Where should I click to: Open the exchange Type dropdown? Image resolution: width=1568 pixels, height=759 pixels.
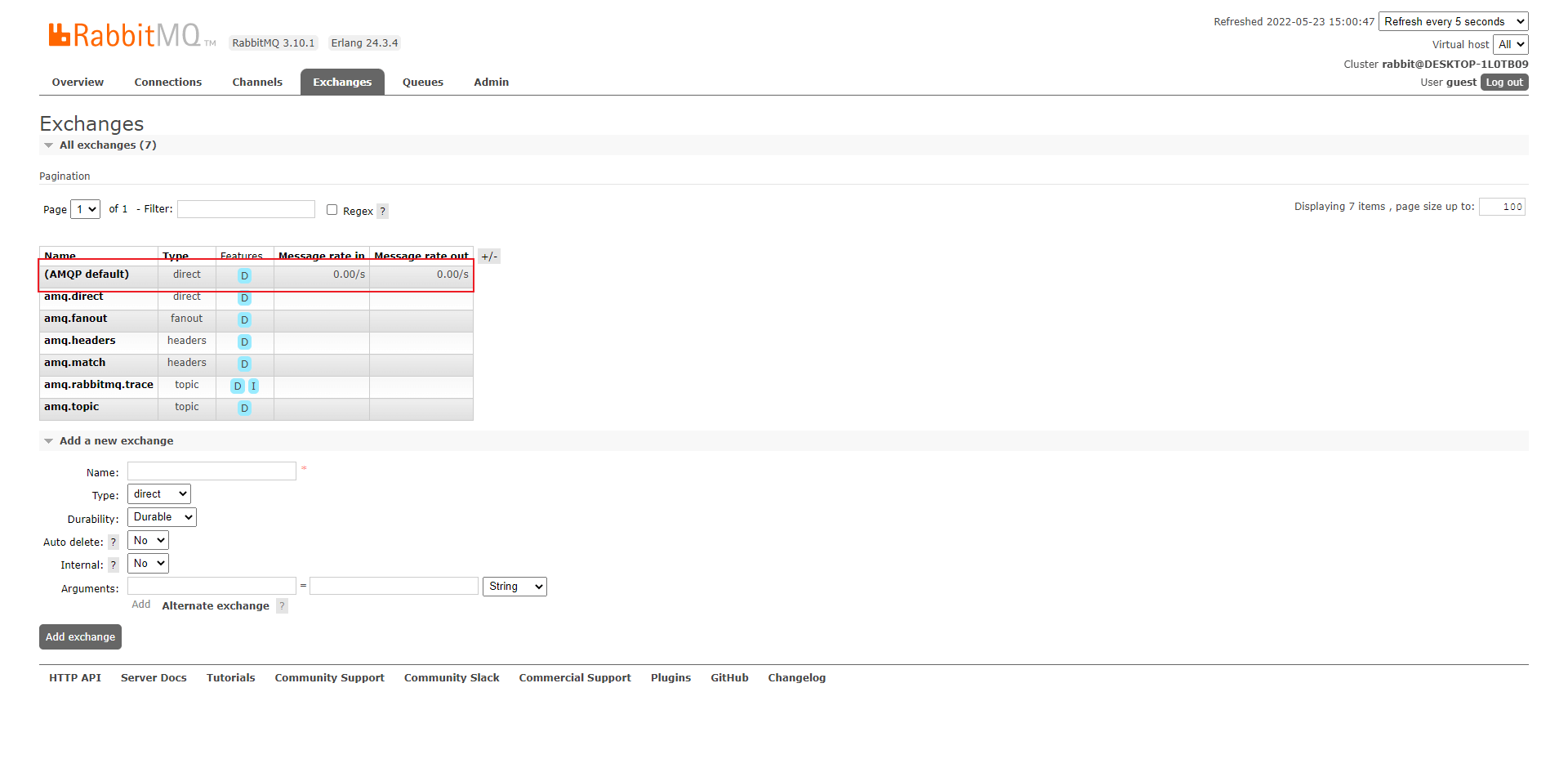(159, 493)
